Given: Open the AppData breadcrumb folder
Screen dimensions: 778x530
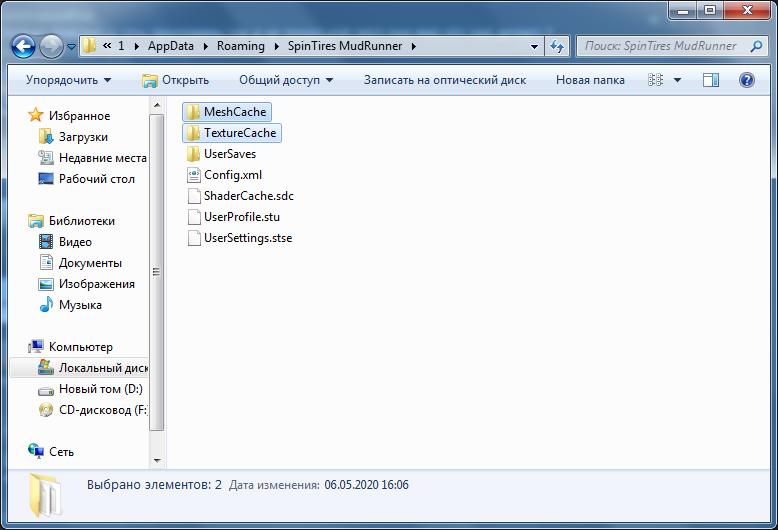Looking at the screenshot, I should tap(171, 46).
